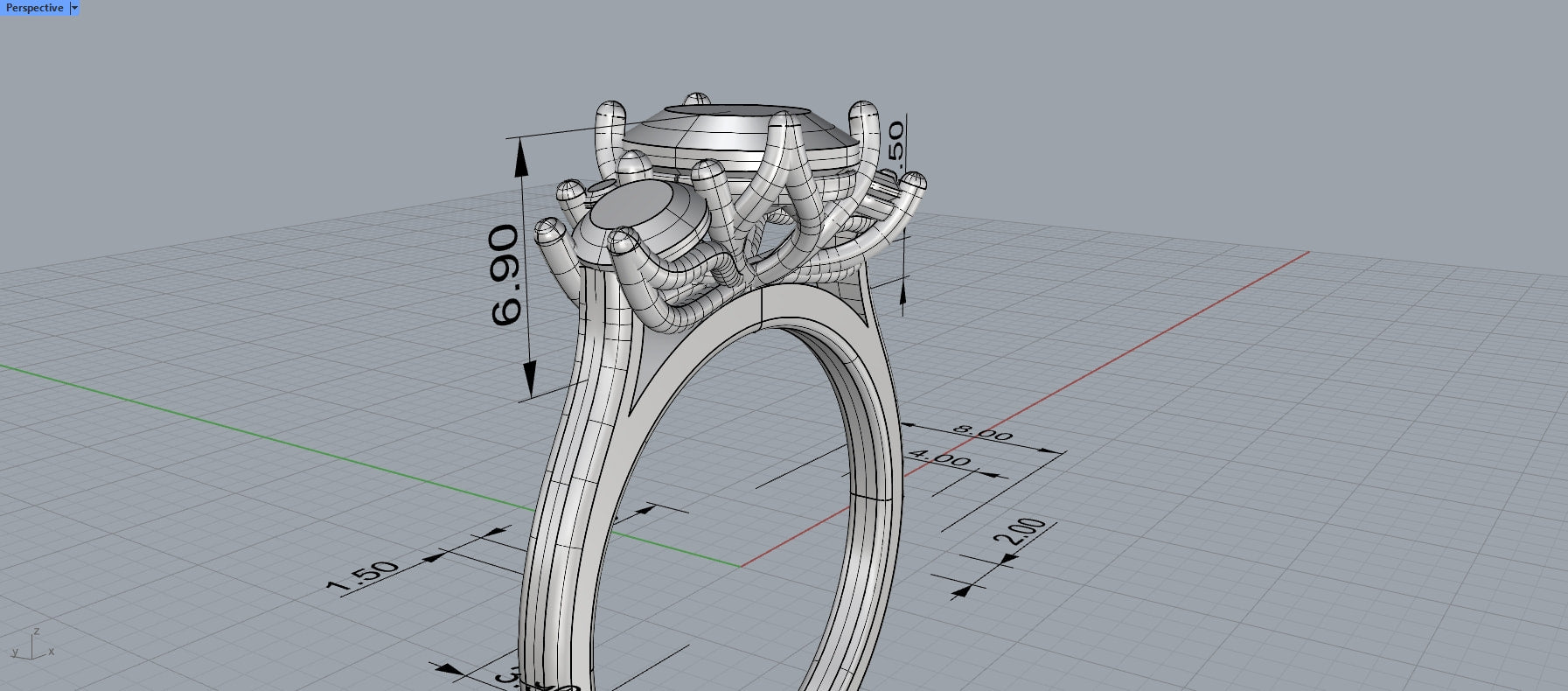Select the 6.90 height dimension text
The image size is (1568, 691).
click(x=505, y=275)
